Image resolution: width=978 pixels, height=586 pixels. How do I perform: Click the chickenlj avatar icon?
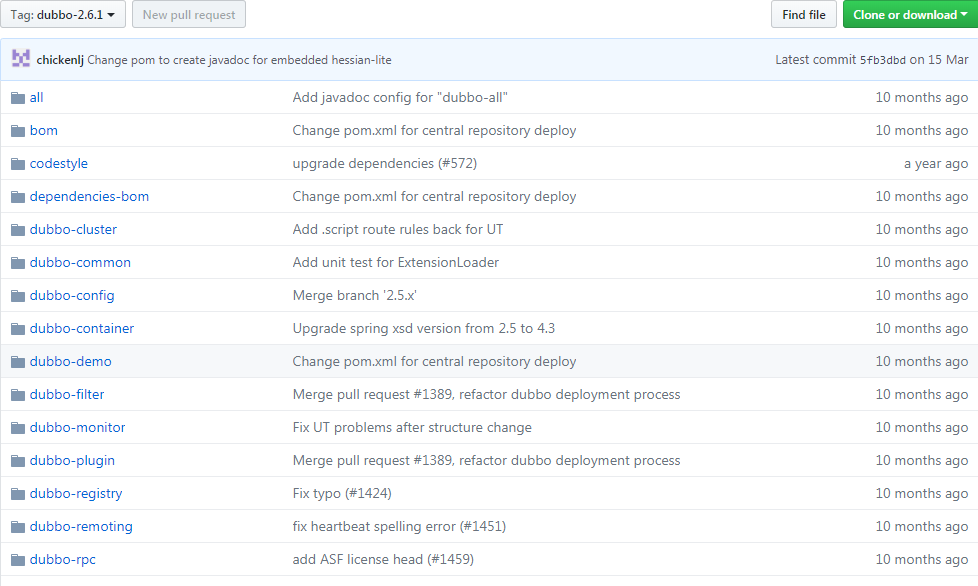pyautogui.click(x=21, y=59)
